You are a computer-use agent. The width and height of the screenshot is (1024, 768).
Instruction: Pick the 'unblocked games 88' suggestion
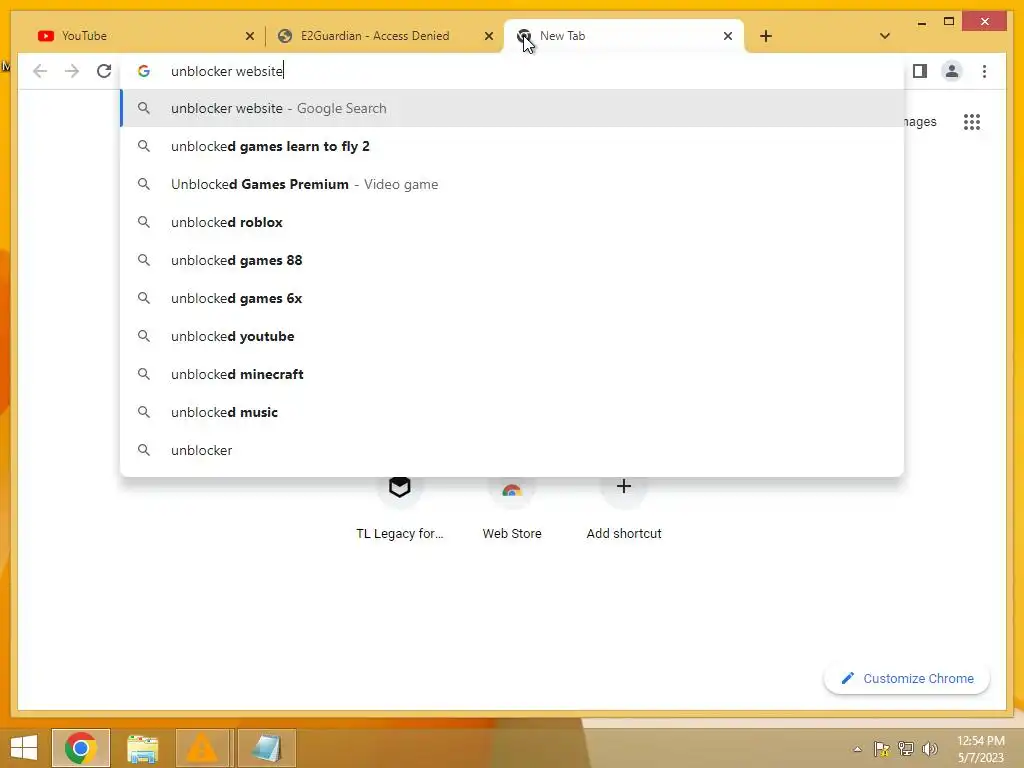click(x=513, y=260)
